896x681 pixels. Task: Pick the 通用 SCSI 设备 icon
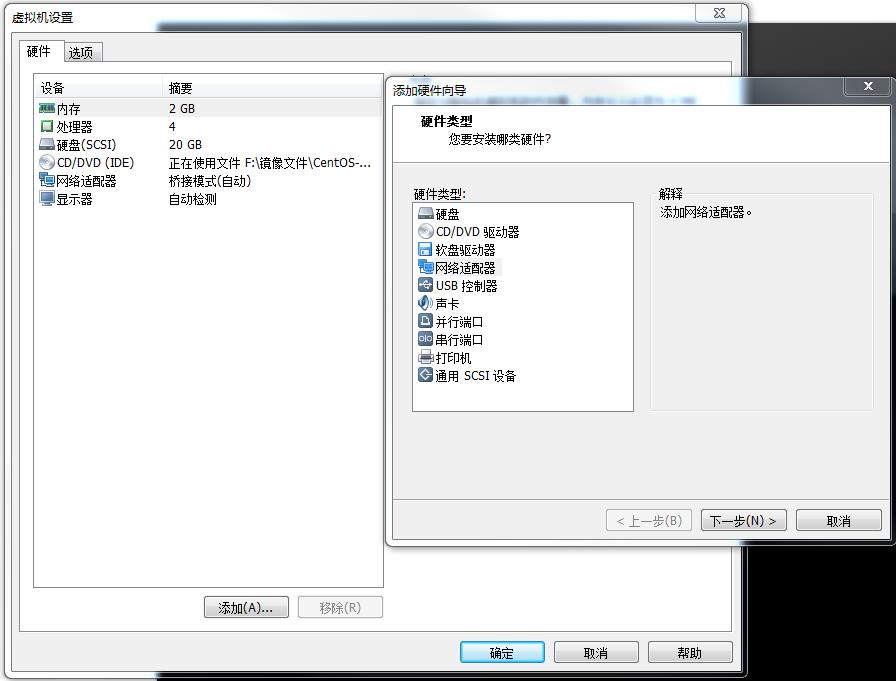coord(426,375)
